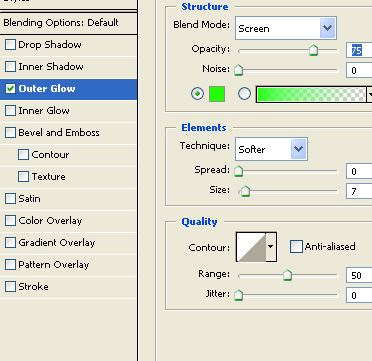Click the green-to-transparent gradient bar
Viewport: 372px width, 361px height.
tap(311, 95)
